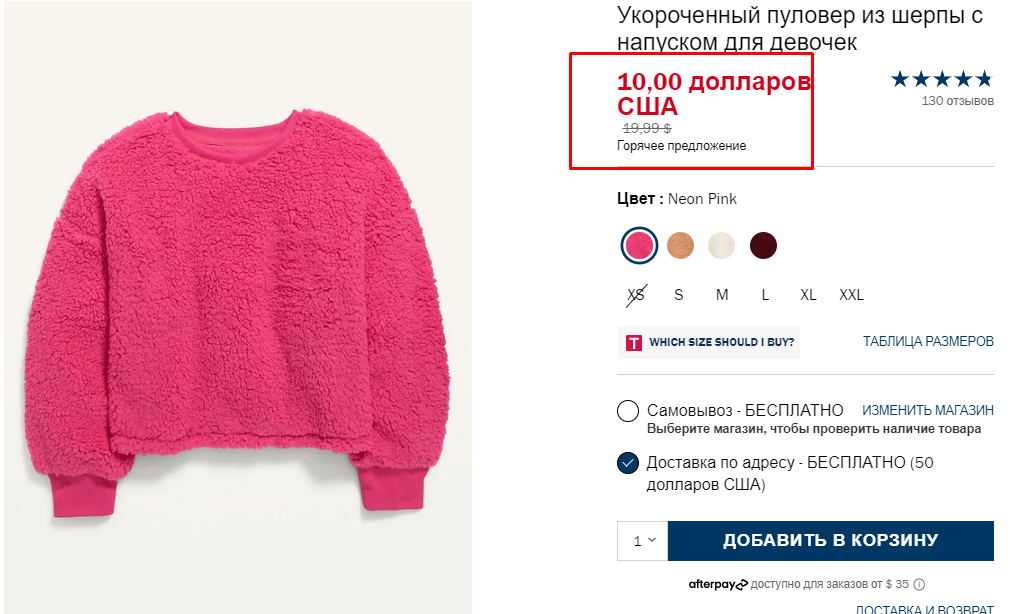Add the item via ДОБАВИТЬ В КОРЗИНУ
The height and width of the screenshot is (614, 1014).
[830, 541]
